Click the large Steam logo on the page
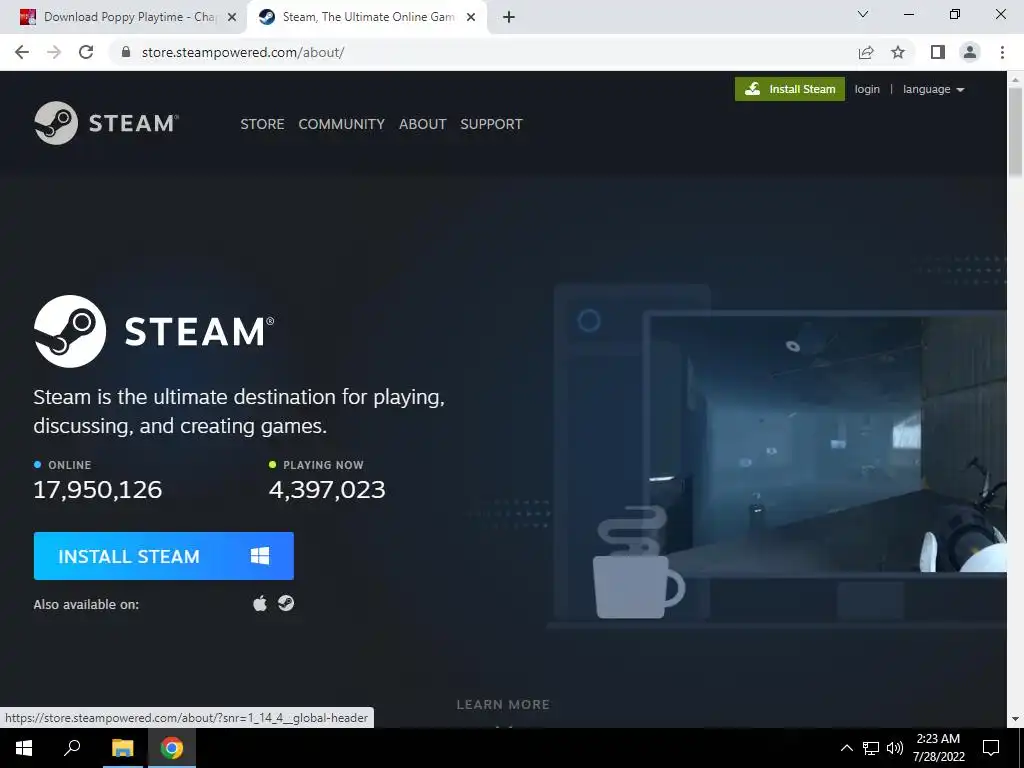Viewport: 1024px width, 768px height. coord(154,331)
